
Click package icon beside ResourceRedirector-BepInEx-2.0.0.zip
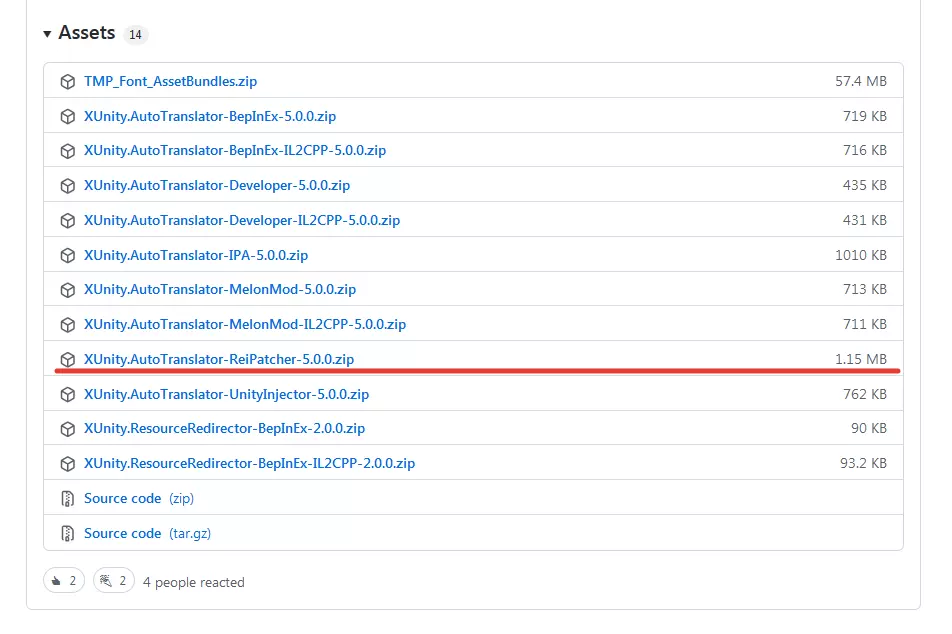click(67, 429)
